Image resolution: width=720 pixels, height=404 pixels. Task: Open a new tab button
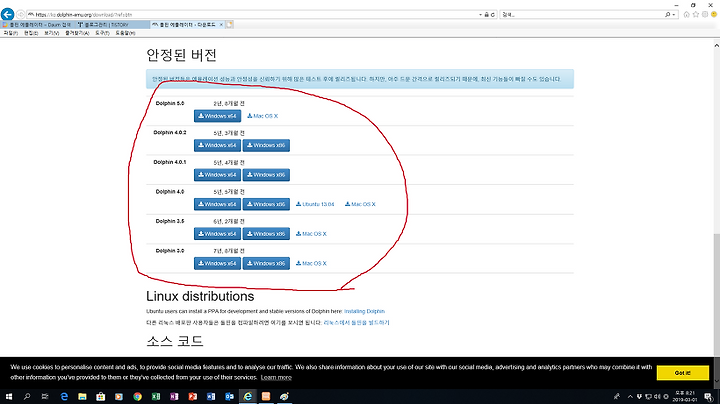(x=230, y=25)
